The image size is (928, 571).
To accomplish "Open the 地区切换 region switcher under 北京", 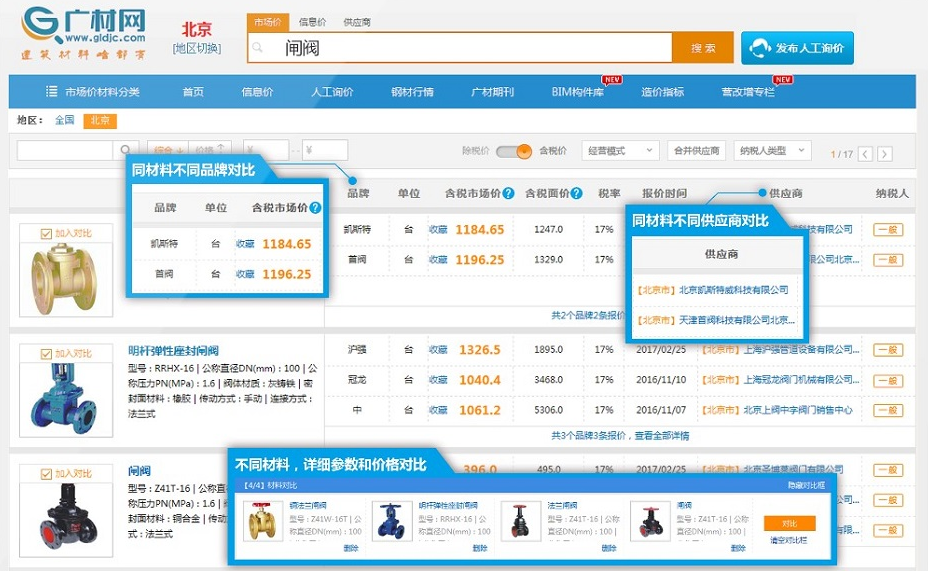I will pos(197,49).
